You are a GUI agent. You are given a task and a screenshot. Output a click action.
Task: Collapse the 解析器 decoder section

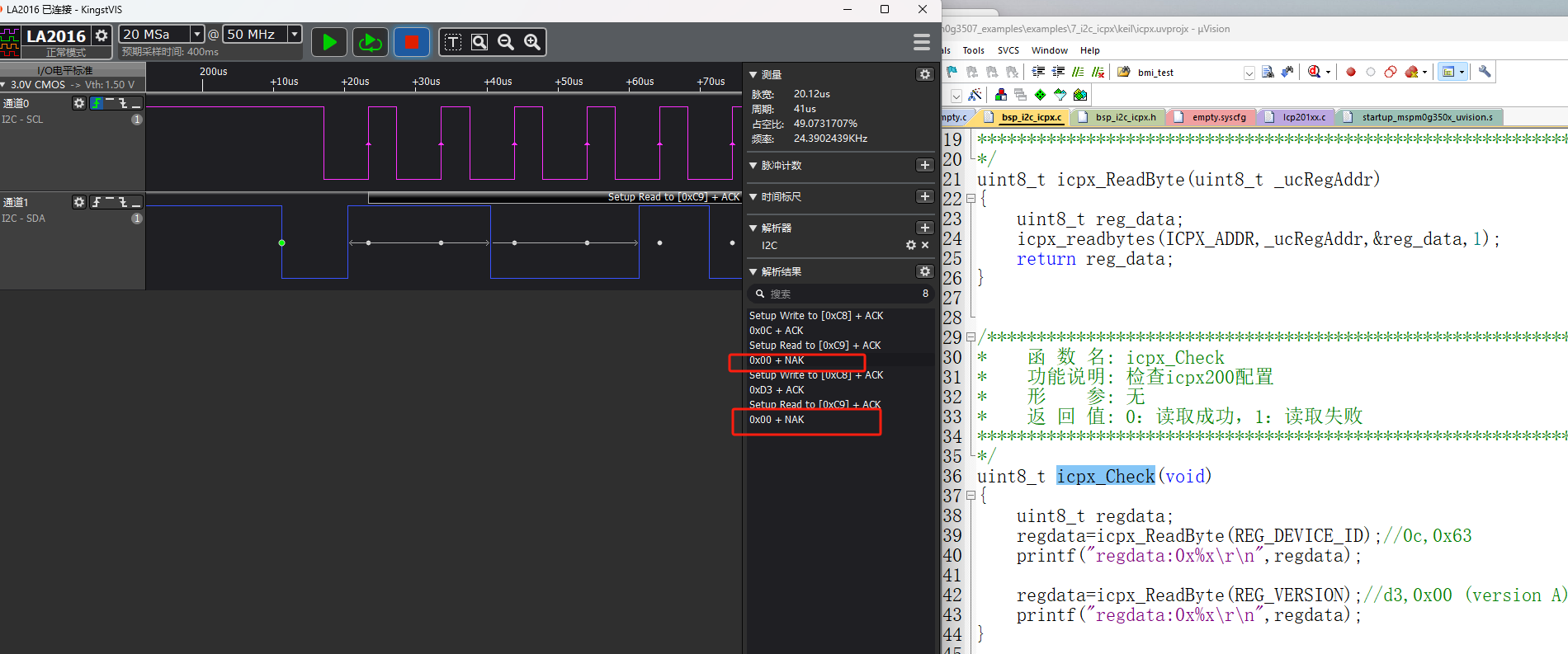pyautogui.click(x=753, y=228)
